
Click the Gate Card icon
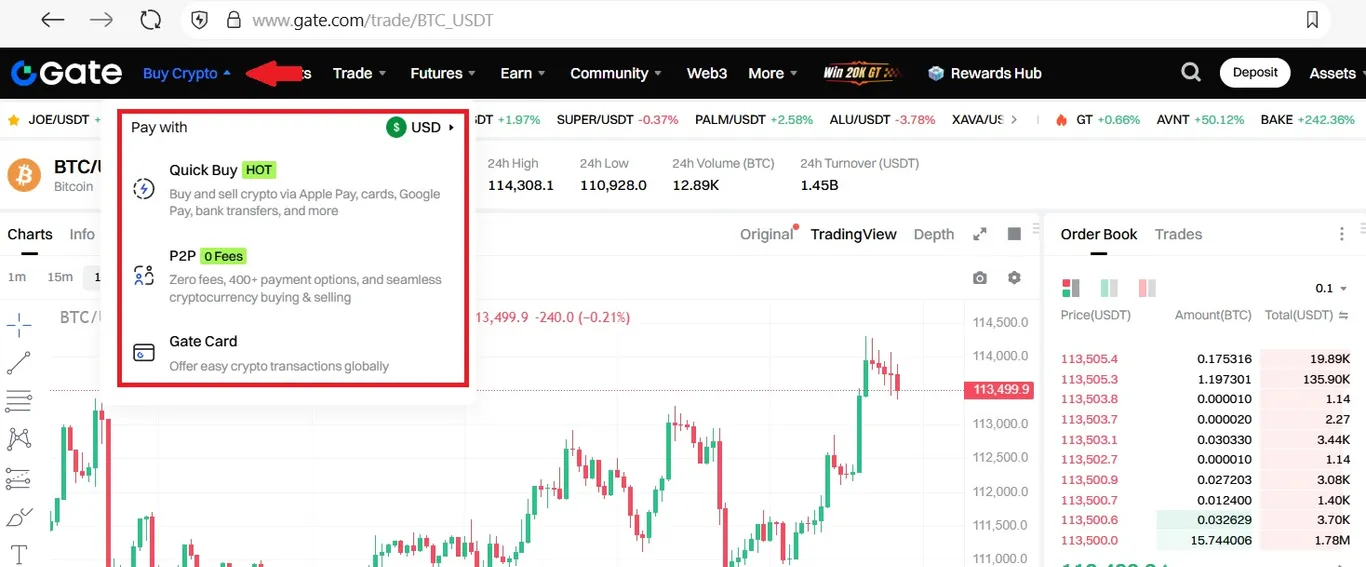pyautogui.click(x=144, y=352)
